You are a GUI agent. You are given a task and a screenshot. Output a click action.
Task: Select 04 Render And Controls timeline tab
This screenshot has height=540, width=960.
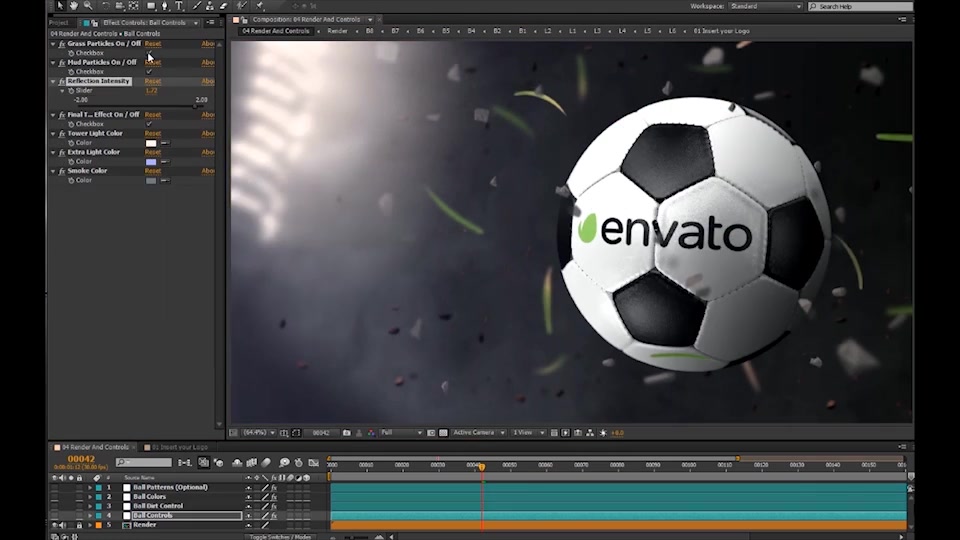pyautogui.click(x=94, y=448)
